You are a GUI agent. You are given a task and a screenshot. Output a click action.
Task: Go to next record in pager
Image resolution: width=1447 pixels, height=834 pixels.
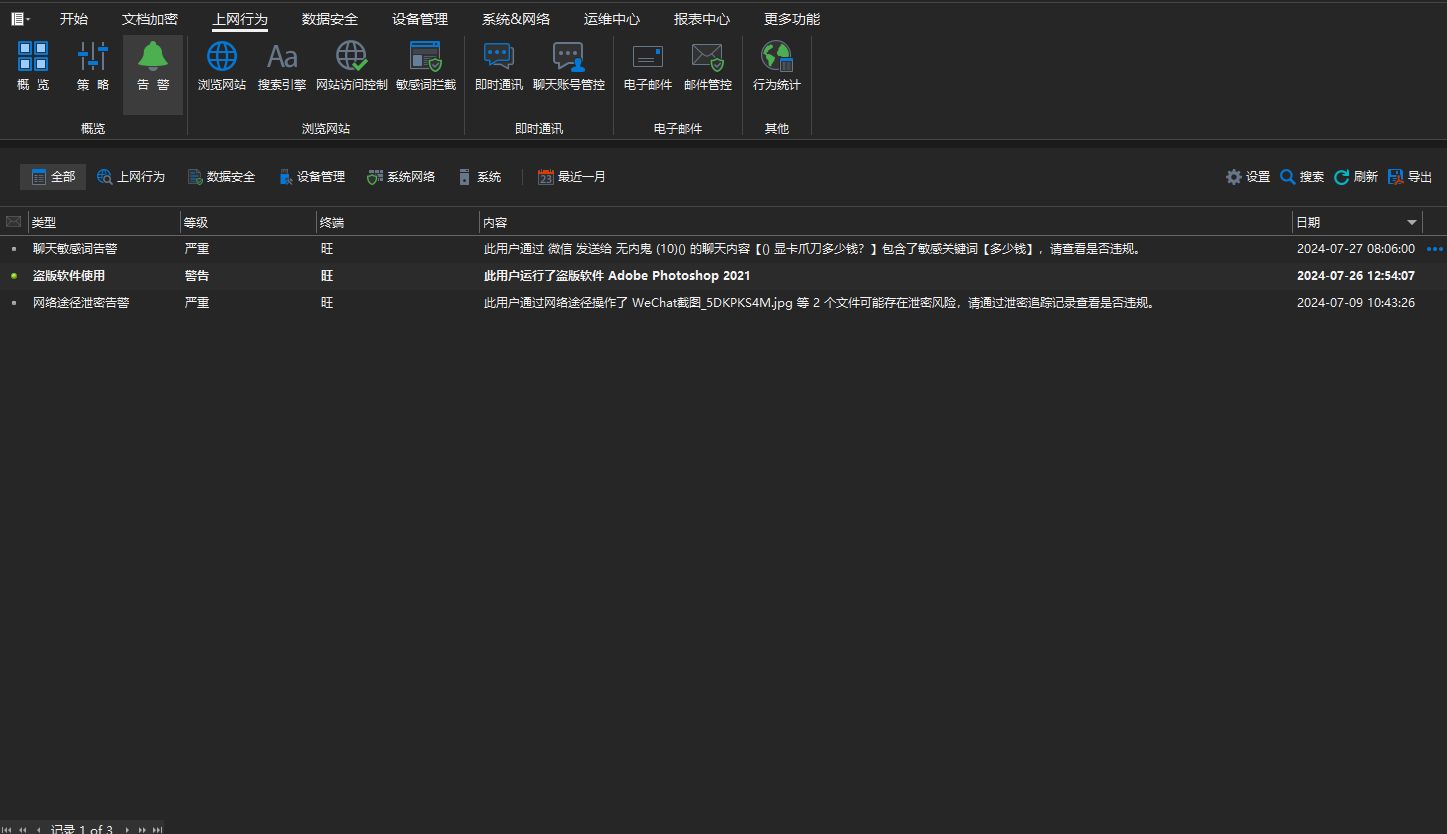[x=127, y=829]
